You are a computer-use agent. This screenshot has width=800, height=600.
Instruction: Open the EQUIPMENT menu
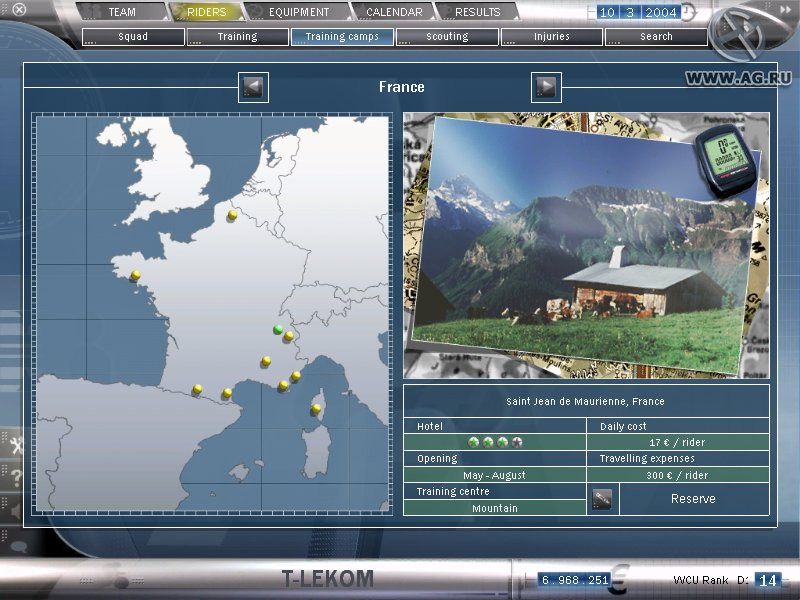299,12
